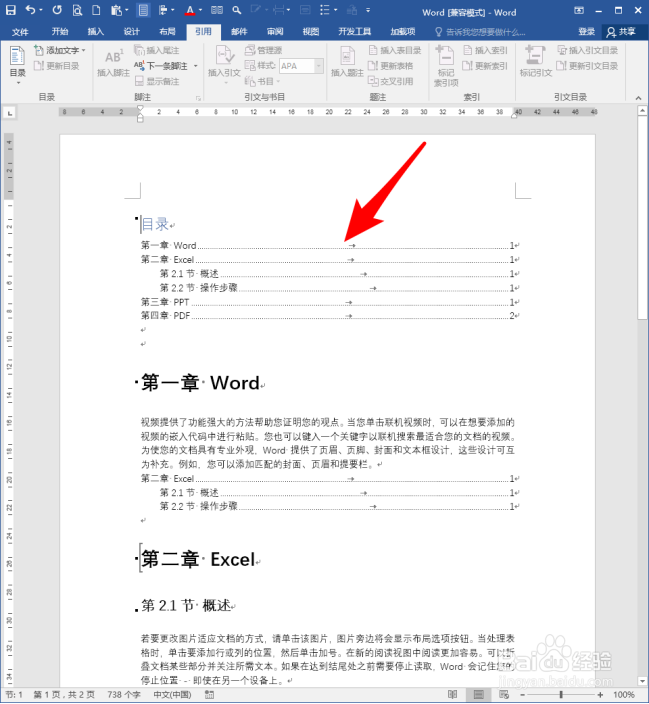This screenshot has width=649, height=704.
Task: Open the 书目 bibliography dropdown
Action: [x=263, y=81]
